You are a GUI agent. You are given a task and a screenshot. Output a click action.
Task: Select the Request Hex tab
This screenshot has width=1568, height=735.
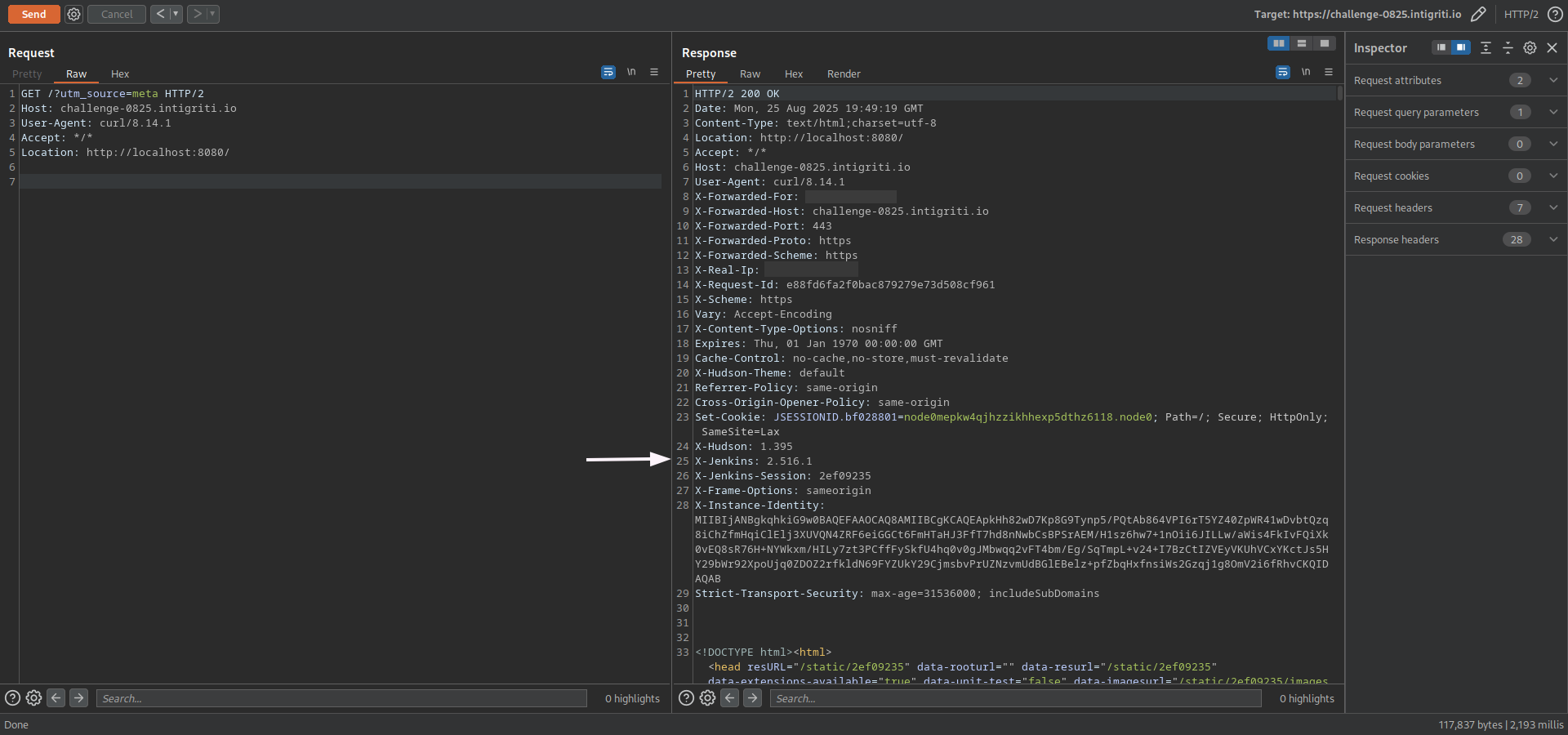point(120,73)
